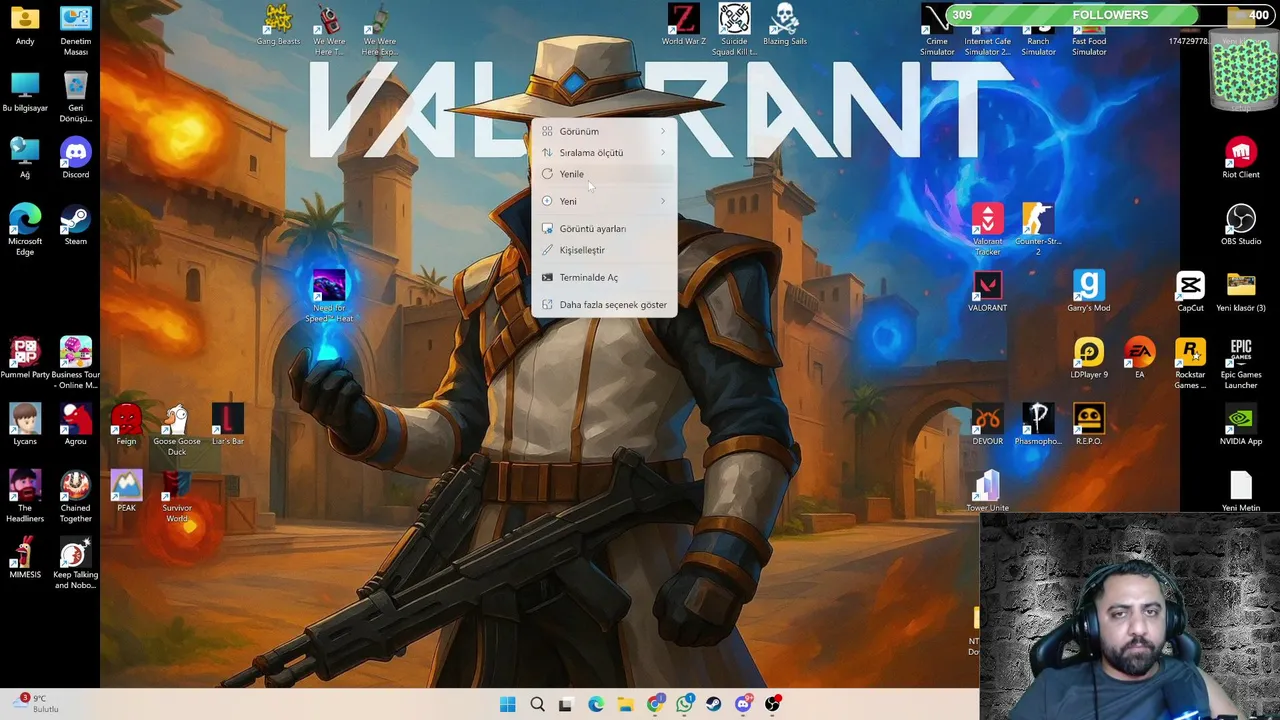Select the CapCut desktop icon
Viewport: 1280px width, 720px height.
point(1190,292)
